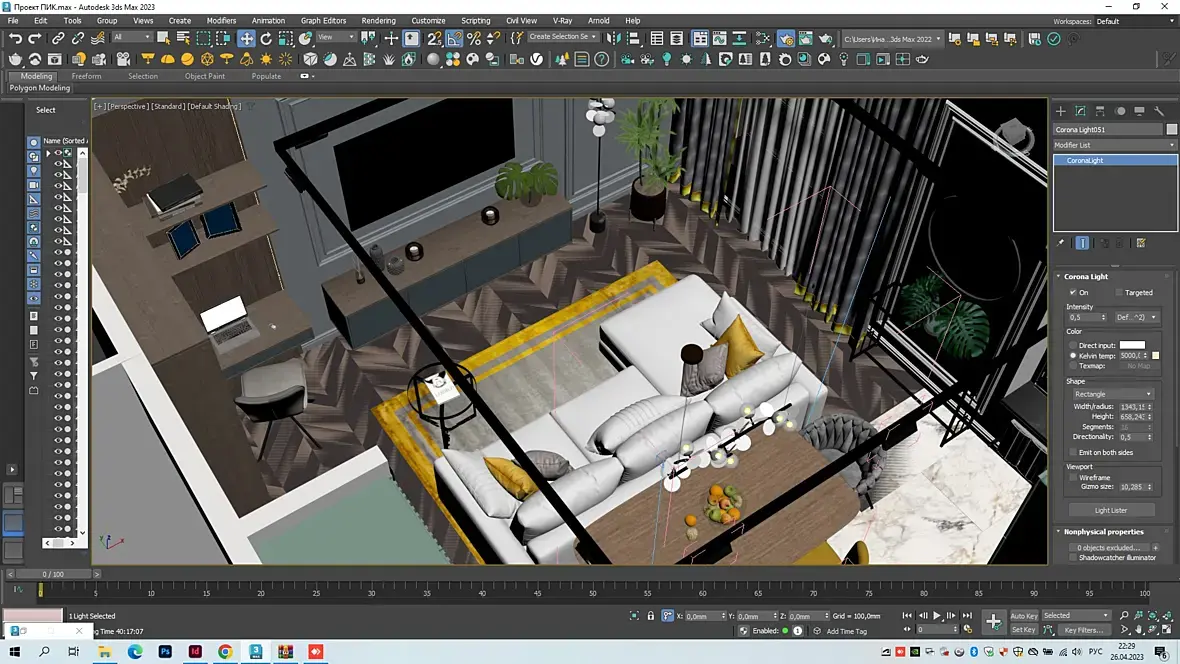
Task: Check Emit on both sides option
Action: 1073,453
